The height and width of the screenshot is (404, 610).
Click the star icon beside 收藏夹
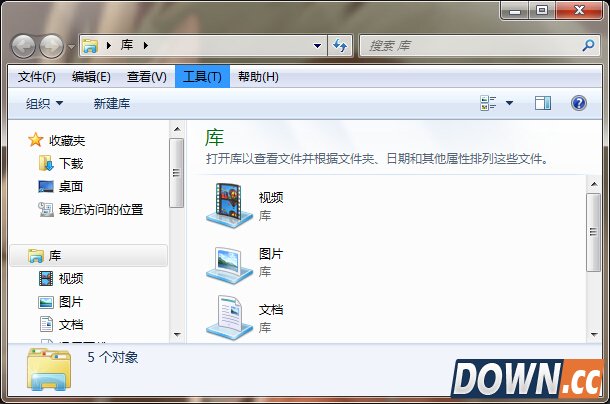coord(35,140)
